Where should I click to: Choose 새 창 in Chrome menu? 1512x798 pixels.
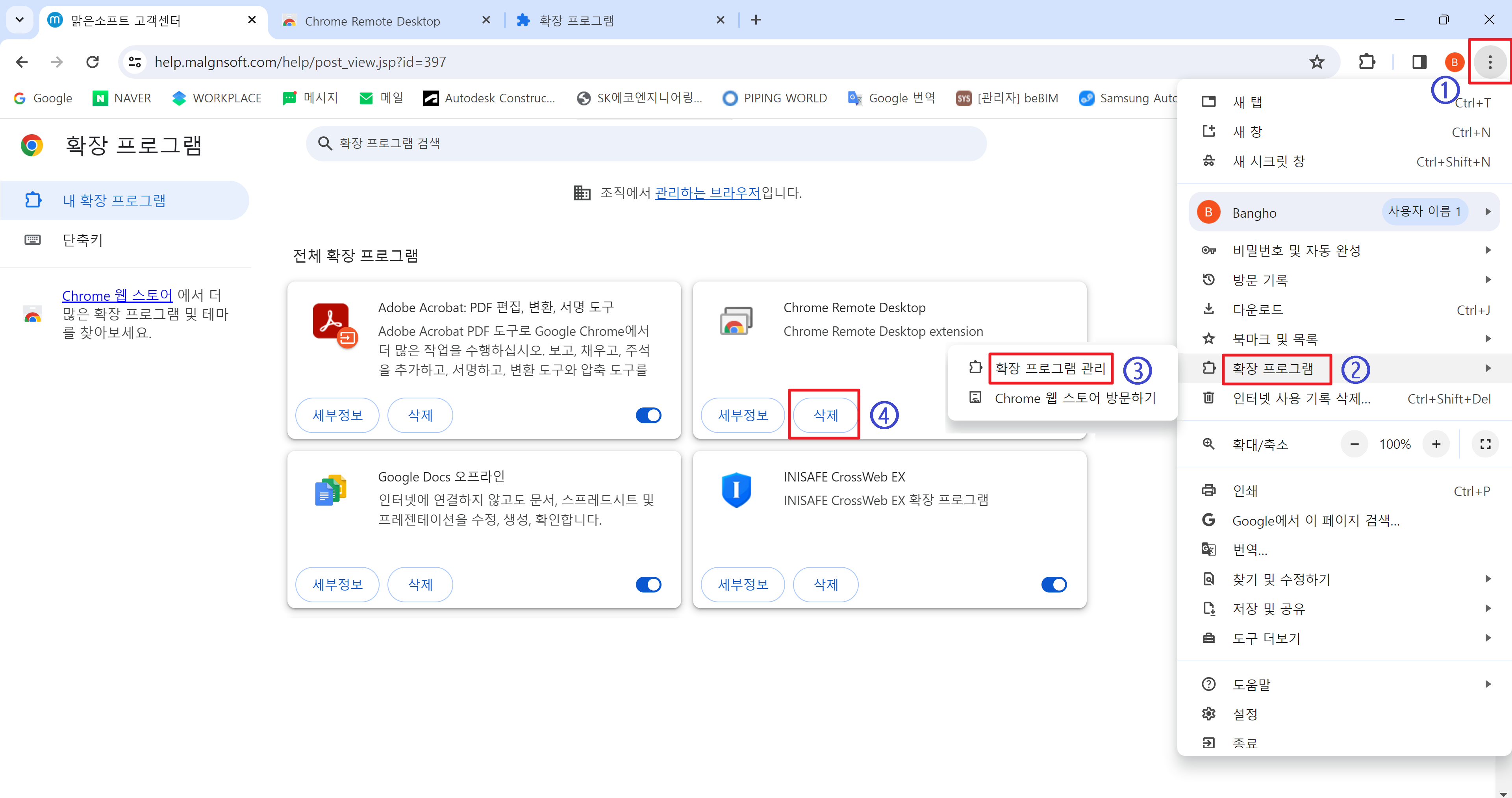[x=1344, y=131]
